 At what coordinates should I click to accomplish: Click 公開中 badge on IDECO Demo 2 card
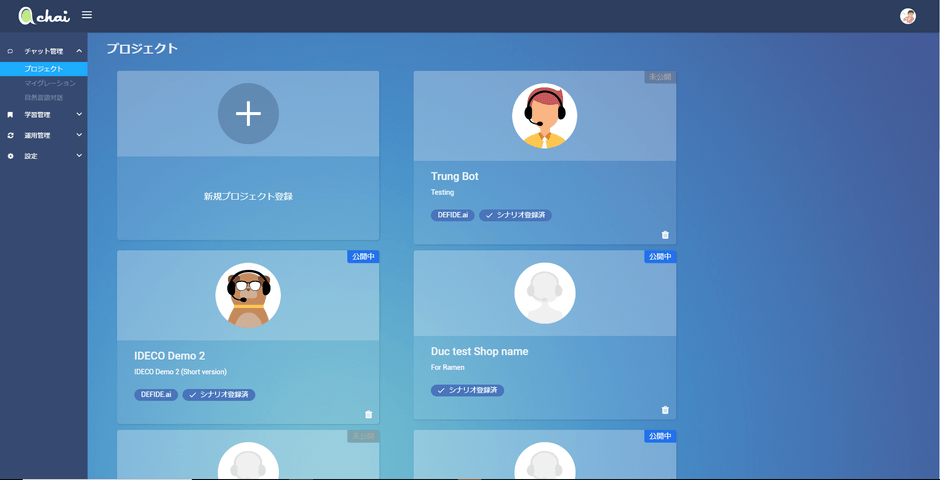click(363, 256)
